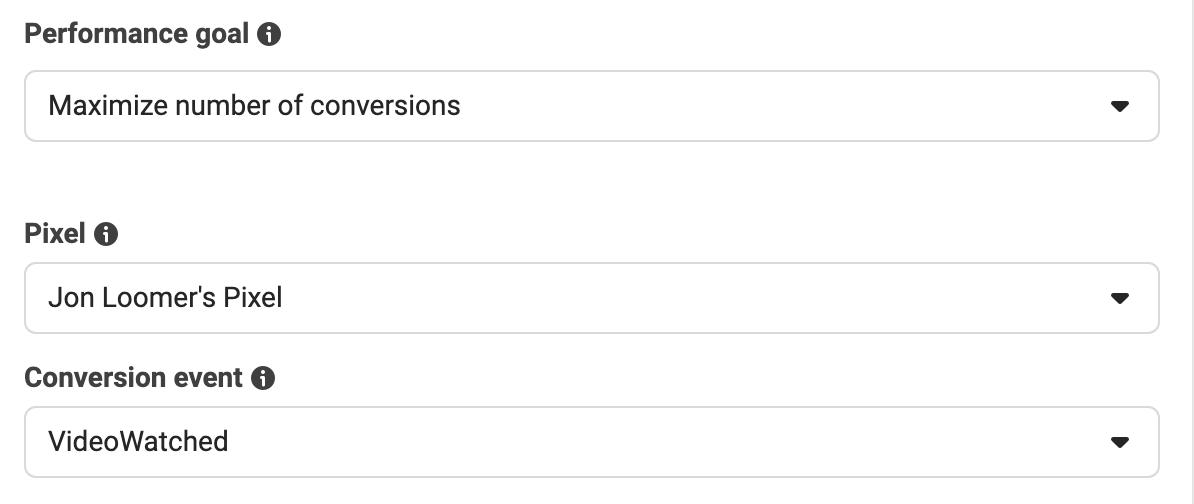Click the caret arrow in Pixel dropdown

1119,298
